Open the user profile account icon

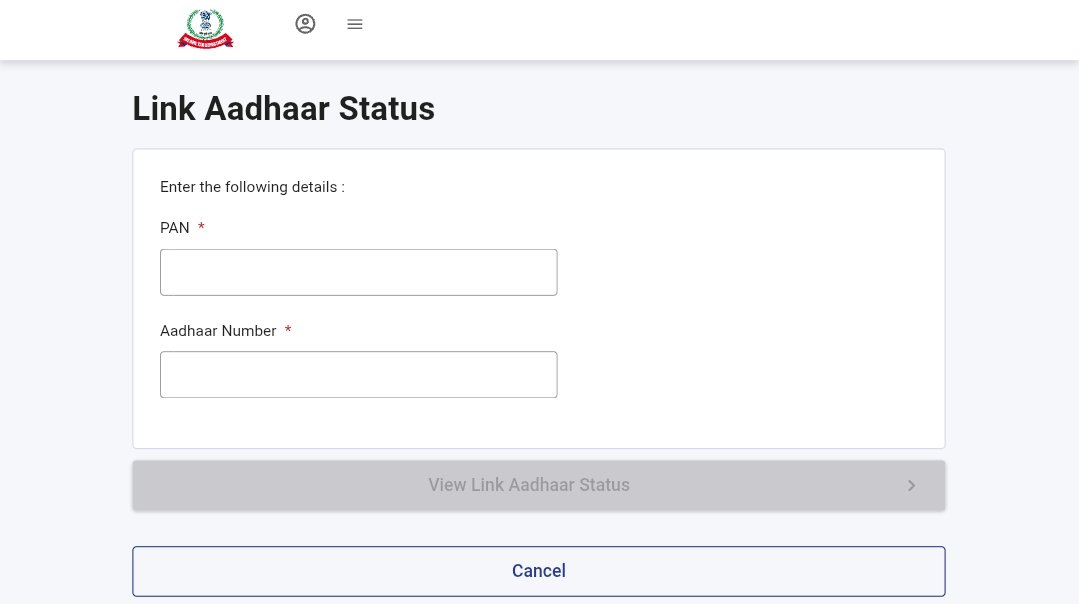[x=305, y=24]
